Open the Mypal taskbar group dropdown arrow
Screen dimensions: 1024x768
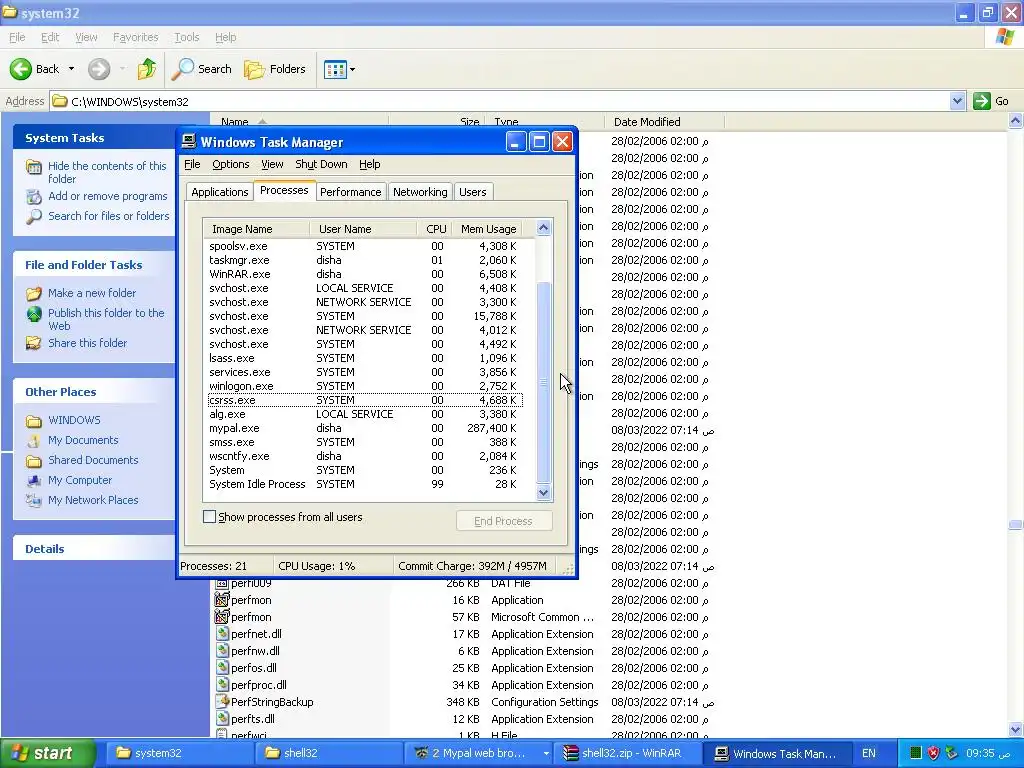coord(546,753)
